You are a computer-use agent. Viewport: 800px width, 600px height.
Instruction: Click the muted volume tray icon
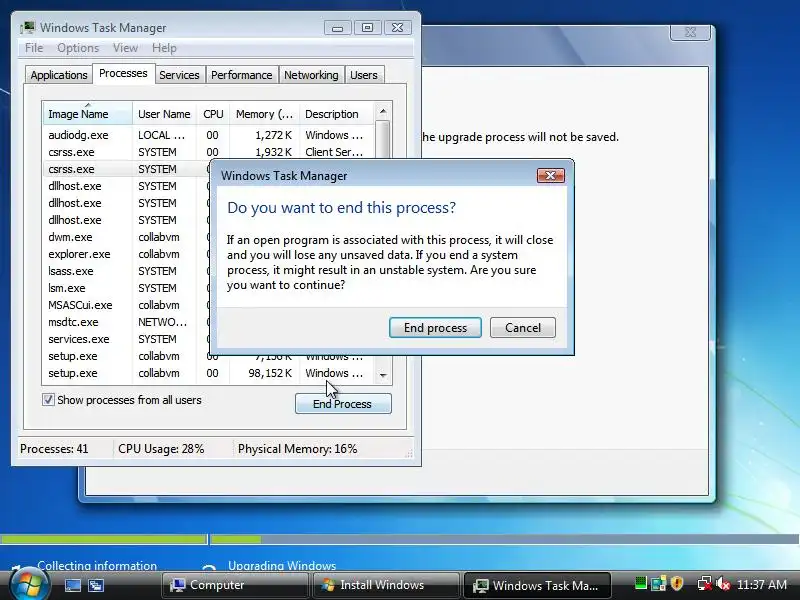(x=723, y=584)
